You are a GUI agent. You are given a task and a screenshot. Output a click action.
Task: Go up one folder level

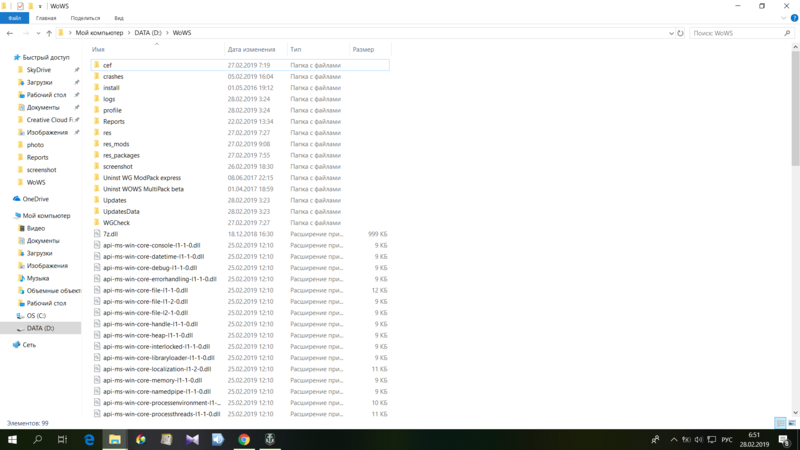(x=49, y=33)
